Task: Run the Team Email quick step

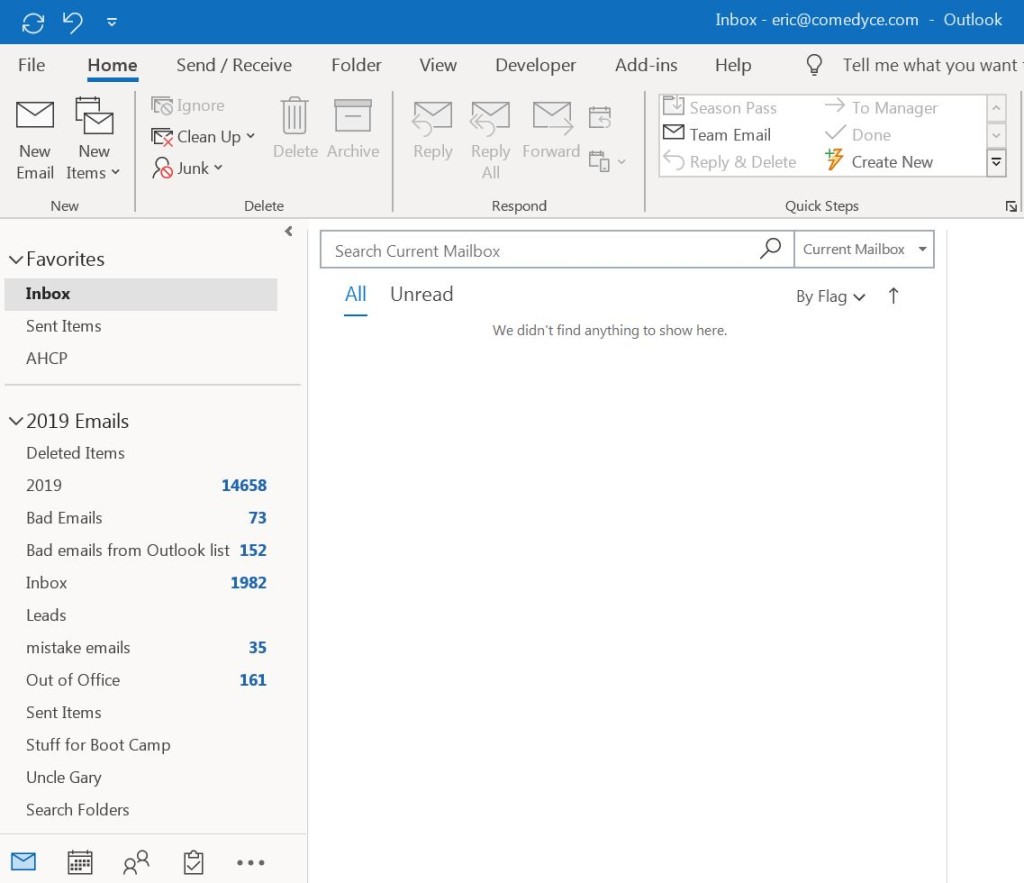Action: 727,134
